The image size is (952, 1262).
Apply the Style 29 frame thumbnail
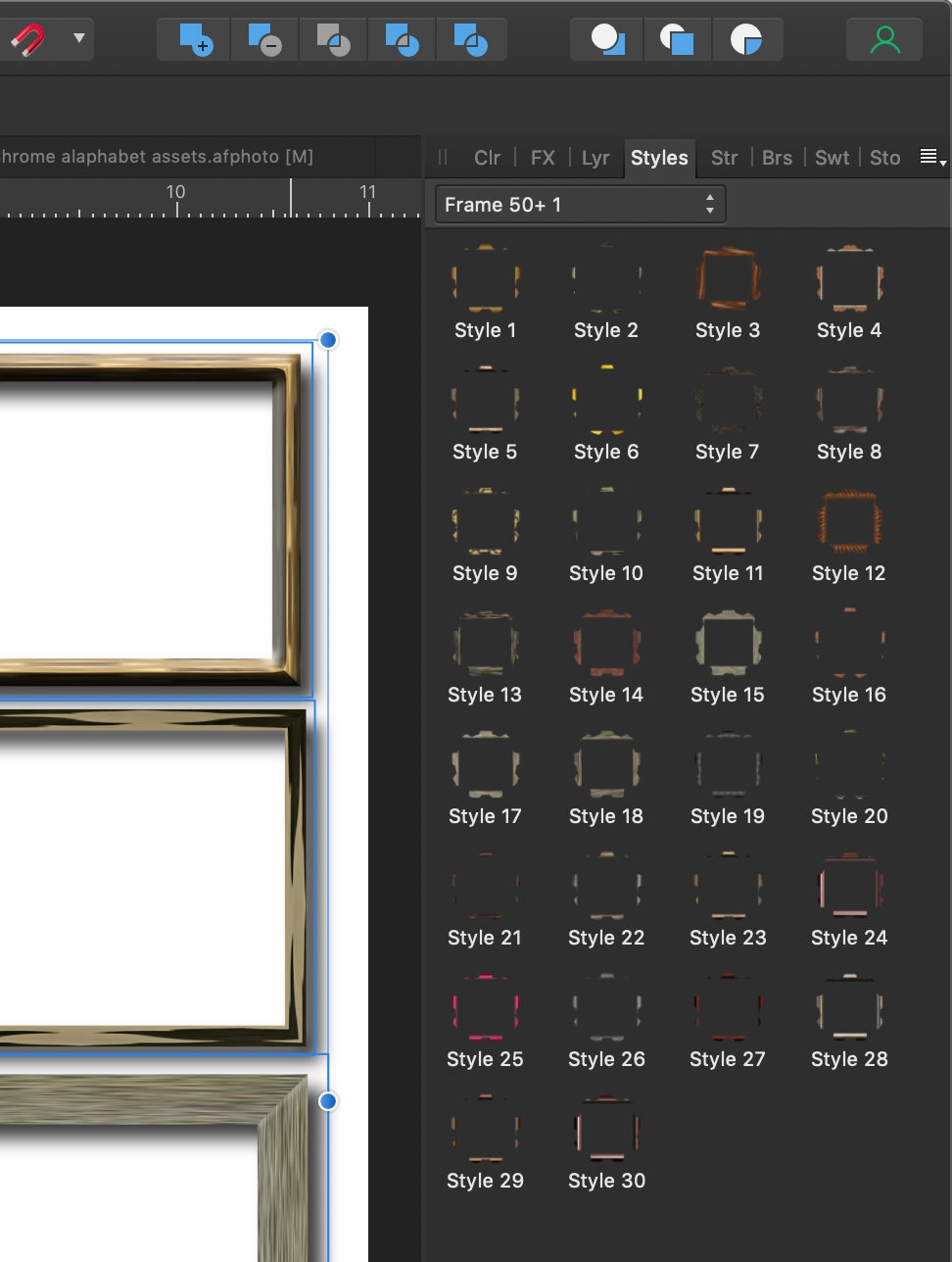point(485,1129)
